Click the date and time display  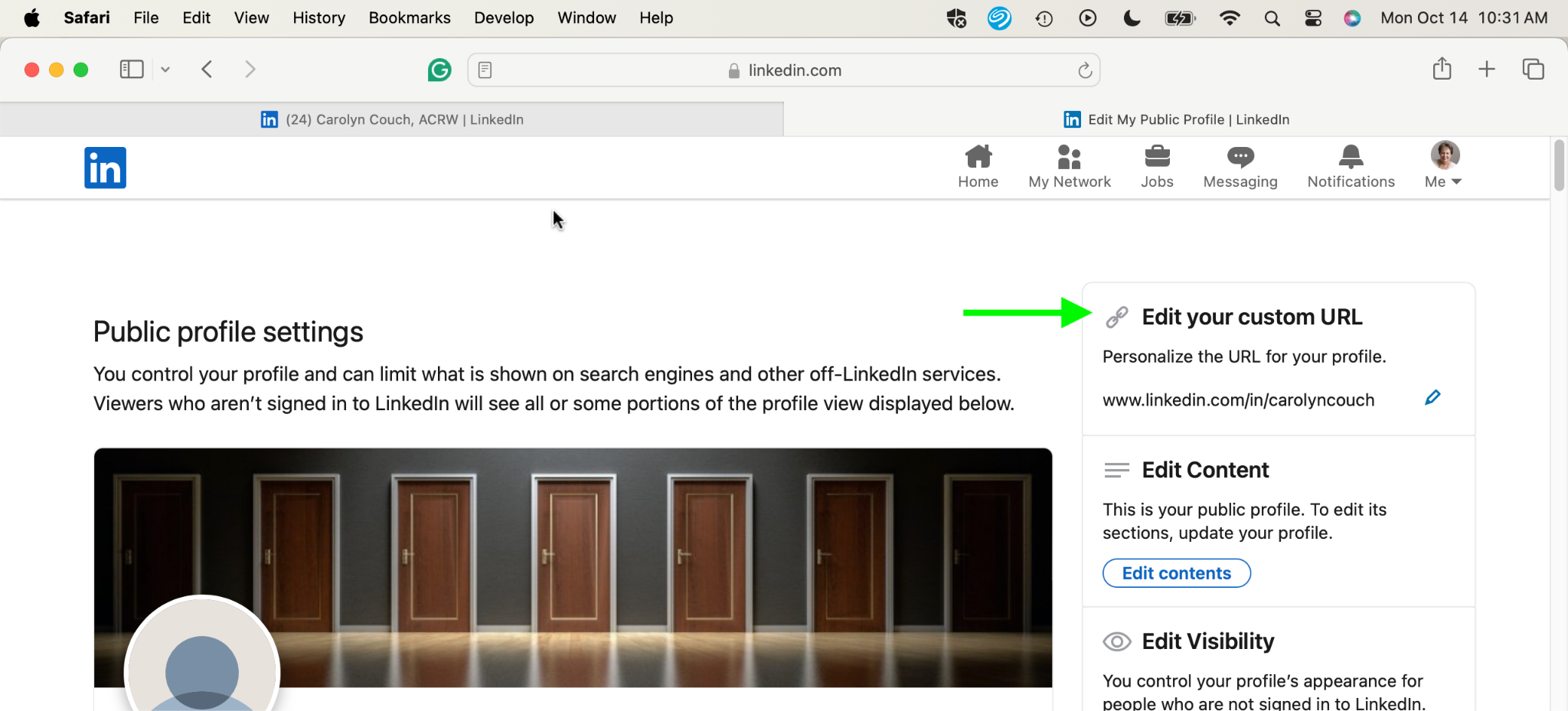pyautogui.click(x=1464, y=18)
